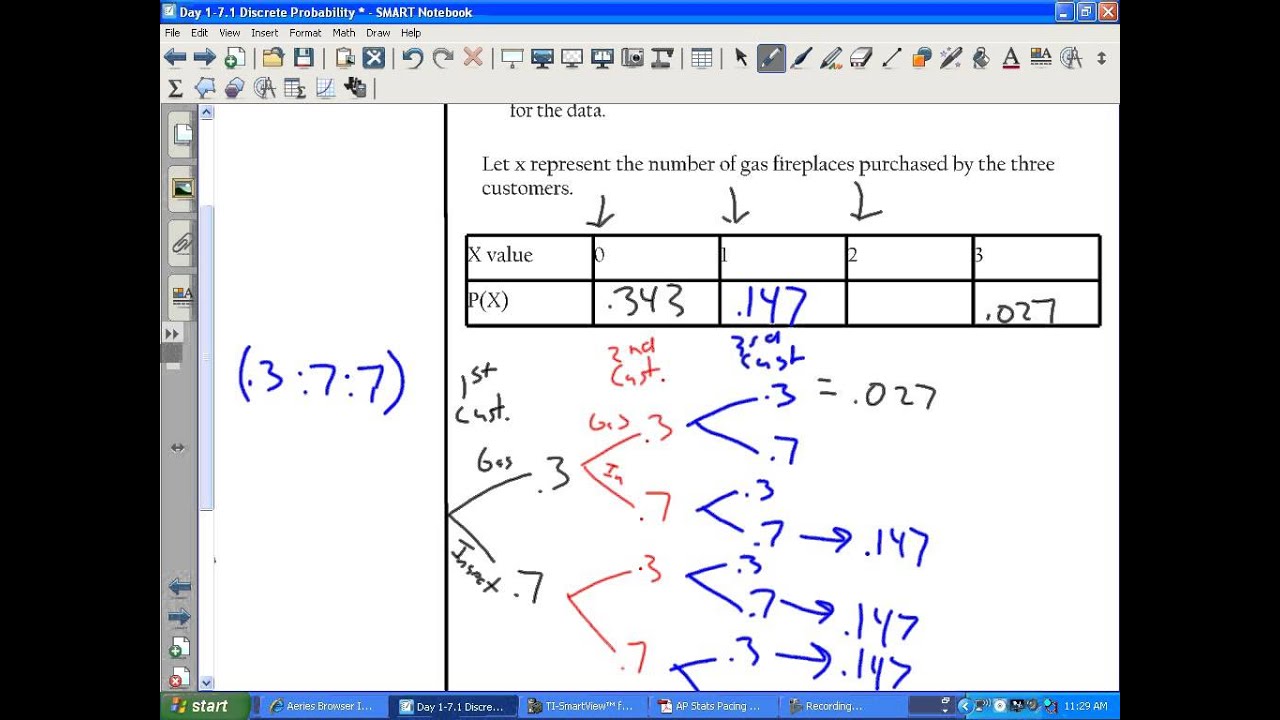The height and width of the screenshot is (720, 1280).
Task: Open the Format menu
Action: [305, 33]
